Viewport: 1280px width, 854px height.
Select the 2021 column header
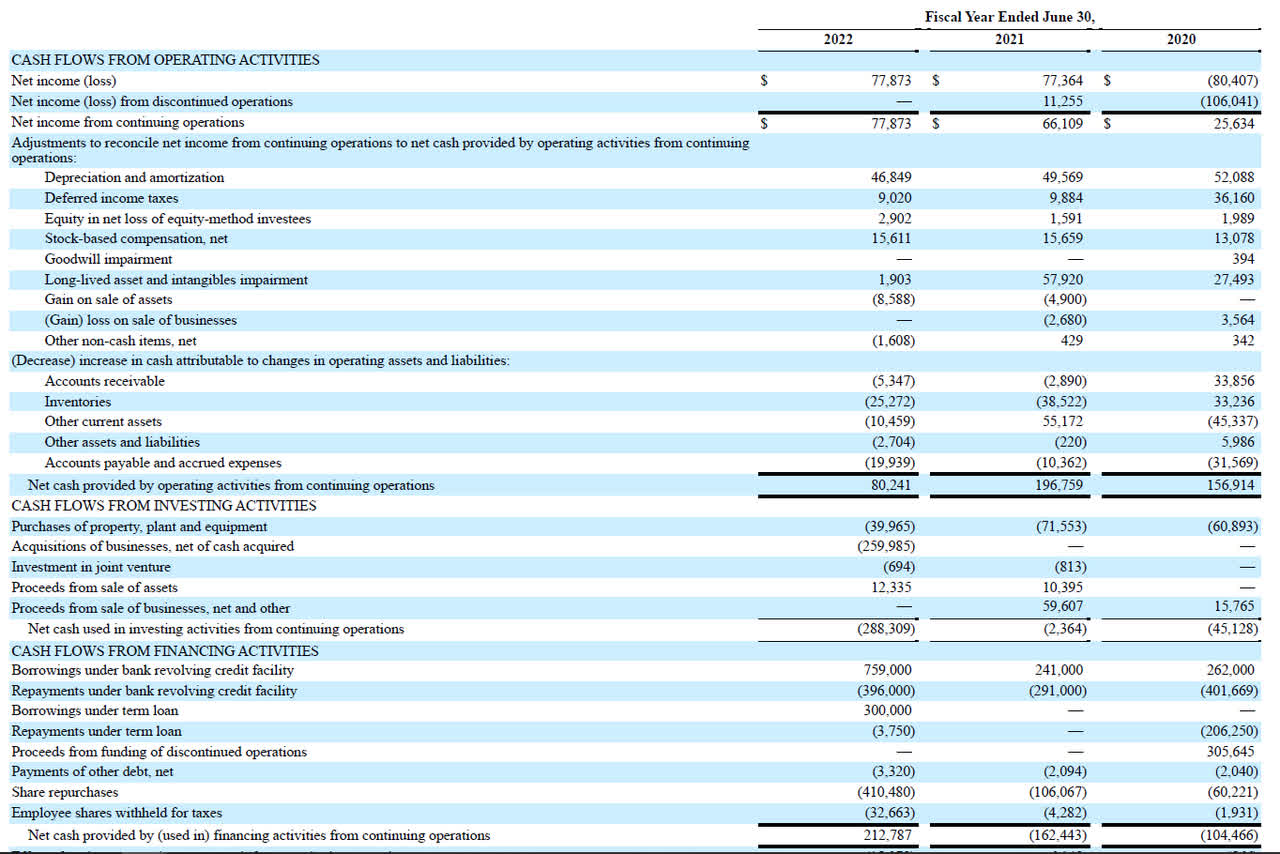click(1009, 39)
